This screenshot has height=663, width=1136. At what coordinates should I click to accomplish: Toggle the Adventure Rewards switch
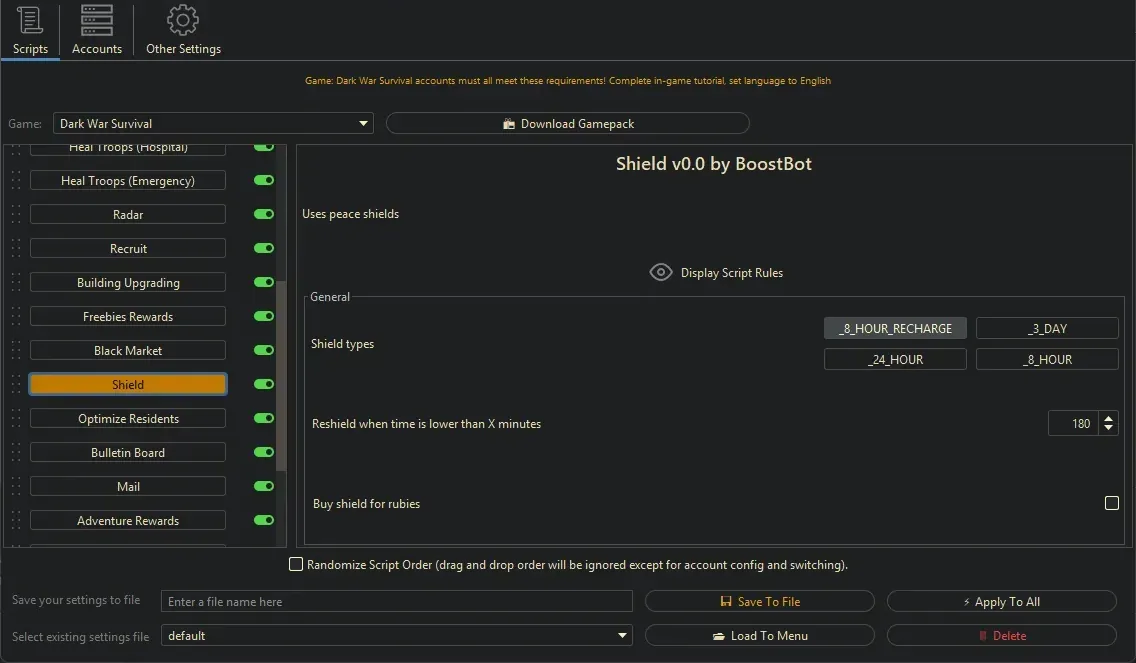coord(264,521)
